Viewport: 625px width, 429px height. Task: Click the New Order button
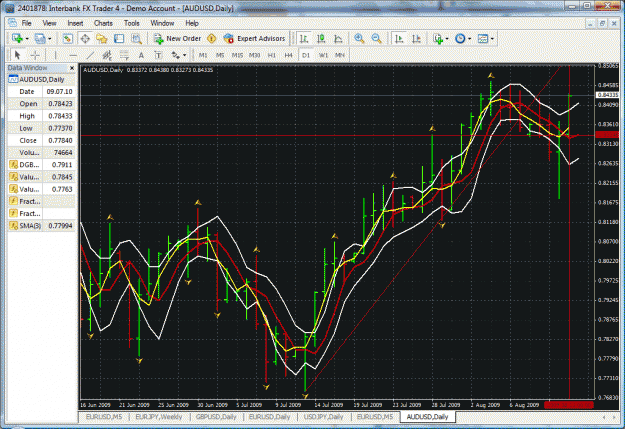click(x=177, y=39)
